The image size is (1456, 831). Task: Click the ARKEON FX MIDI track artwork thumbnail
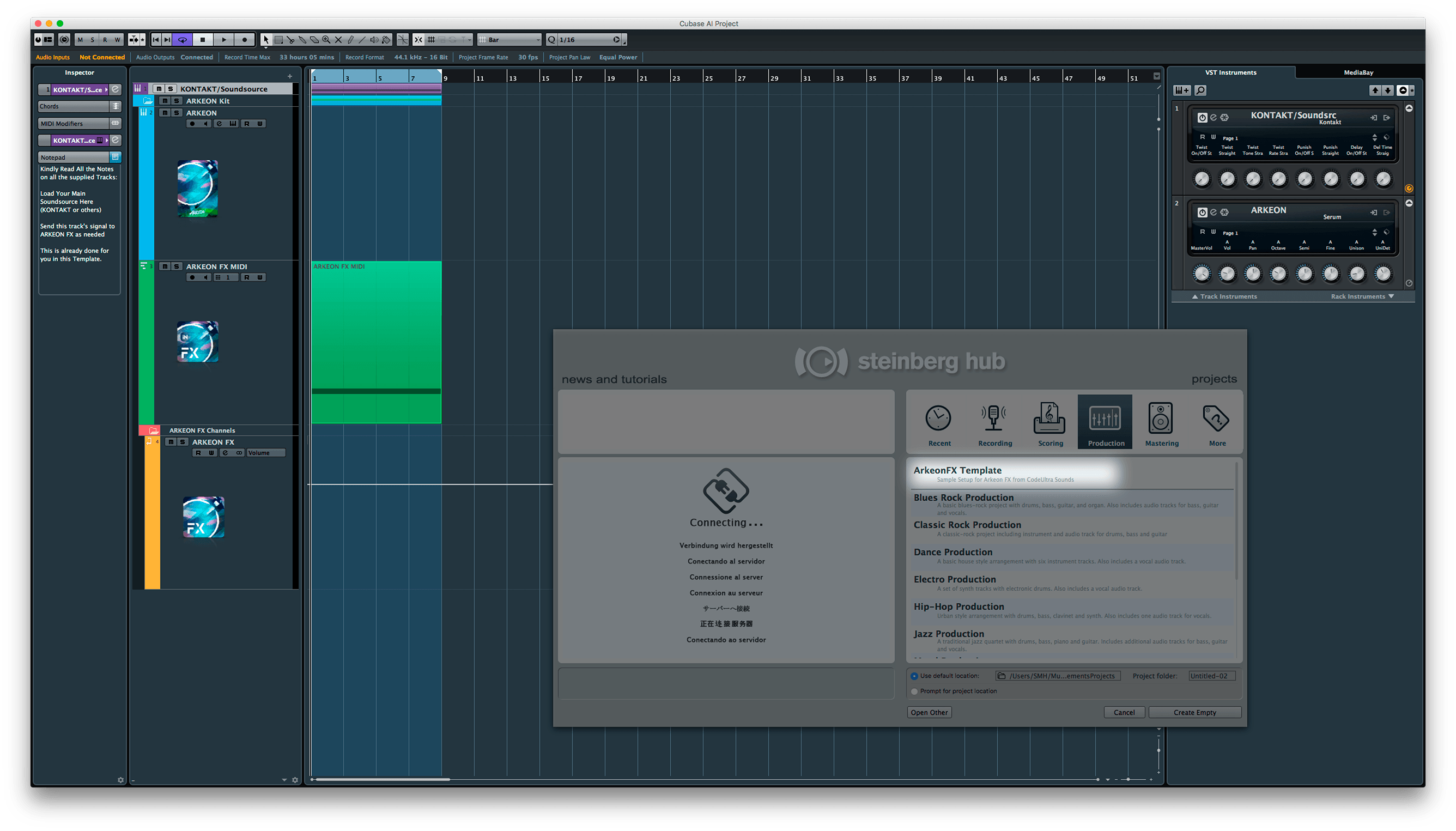(x=197, y=342)
